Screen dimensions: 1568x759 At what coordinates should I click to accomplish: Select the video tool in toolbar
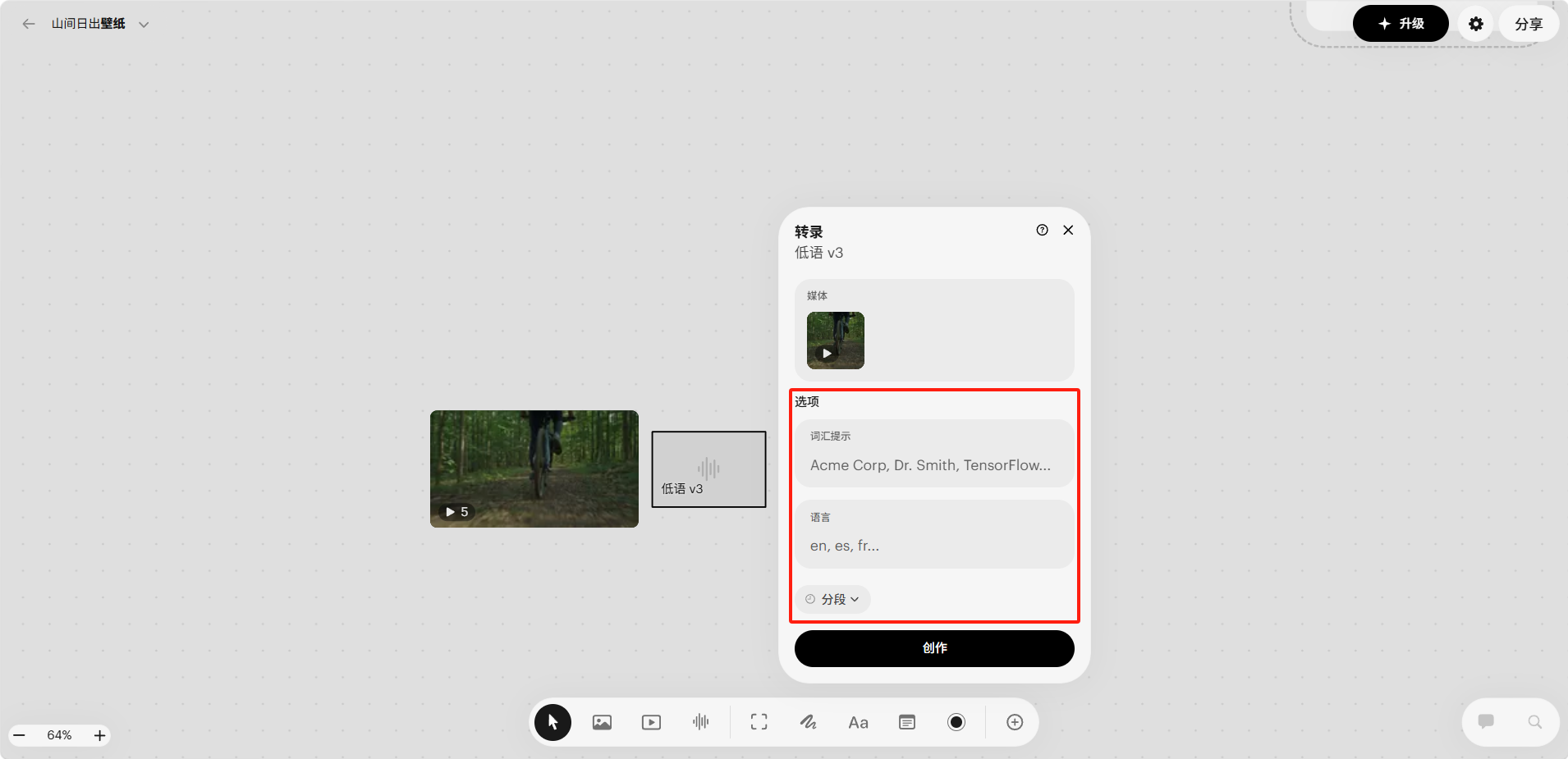(x=651, y=722)
